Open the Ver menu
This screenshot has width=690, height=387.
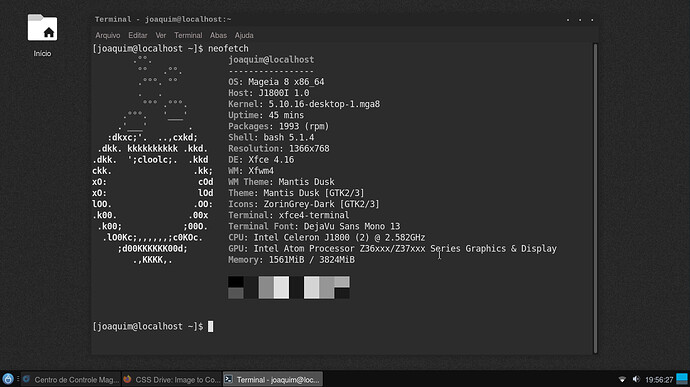click(x=161, y=35)
